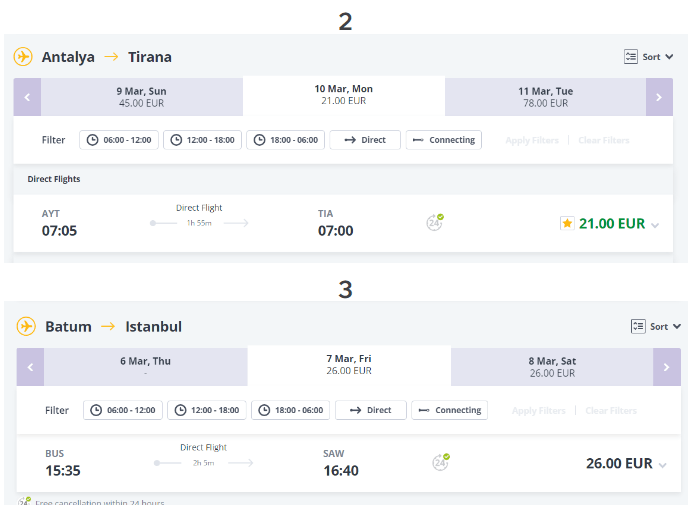Image resolution: width=689 pixels, height=506 pixels.
Task: Select the 9 Mar, Sun date tab
Action: 141,97
